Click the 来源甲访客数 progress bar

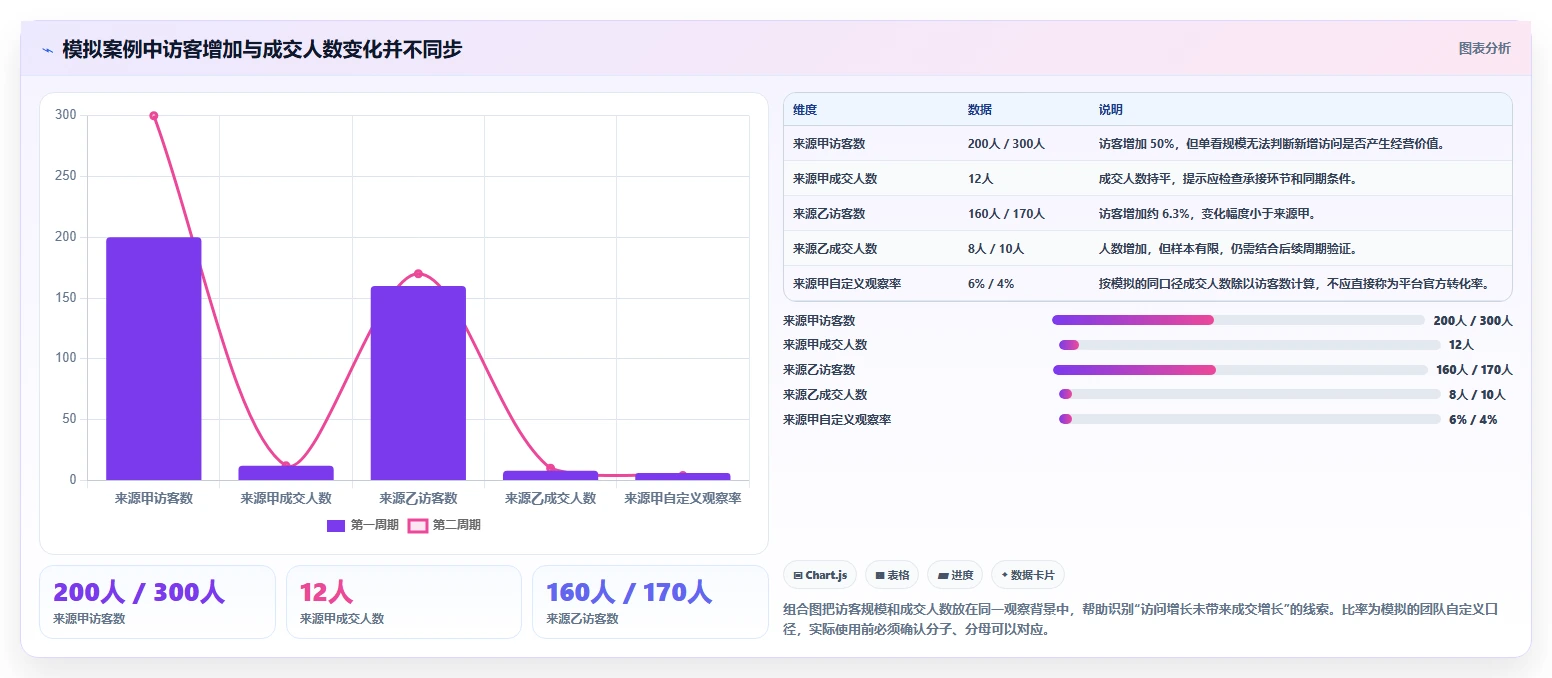point(1238,320)
